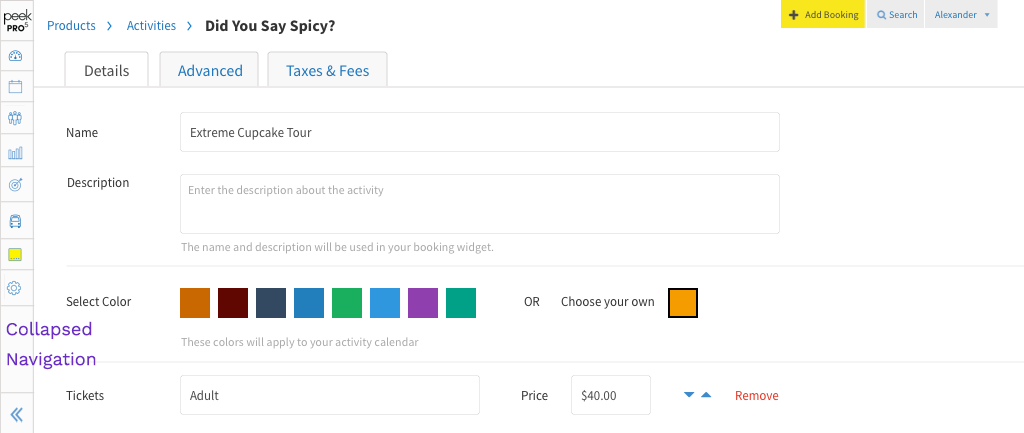
Task: Click the Add Booking button
Action: point(823,14)
